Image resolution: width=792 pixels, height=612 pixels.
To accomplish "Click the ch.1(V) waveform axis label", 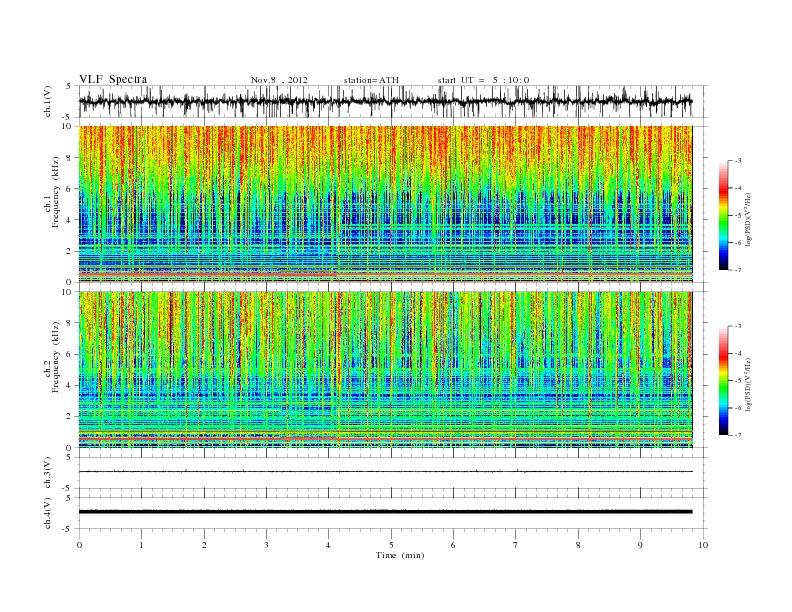I will 48,101.
